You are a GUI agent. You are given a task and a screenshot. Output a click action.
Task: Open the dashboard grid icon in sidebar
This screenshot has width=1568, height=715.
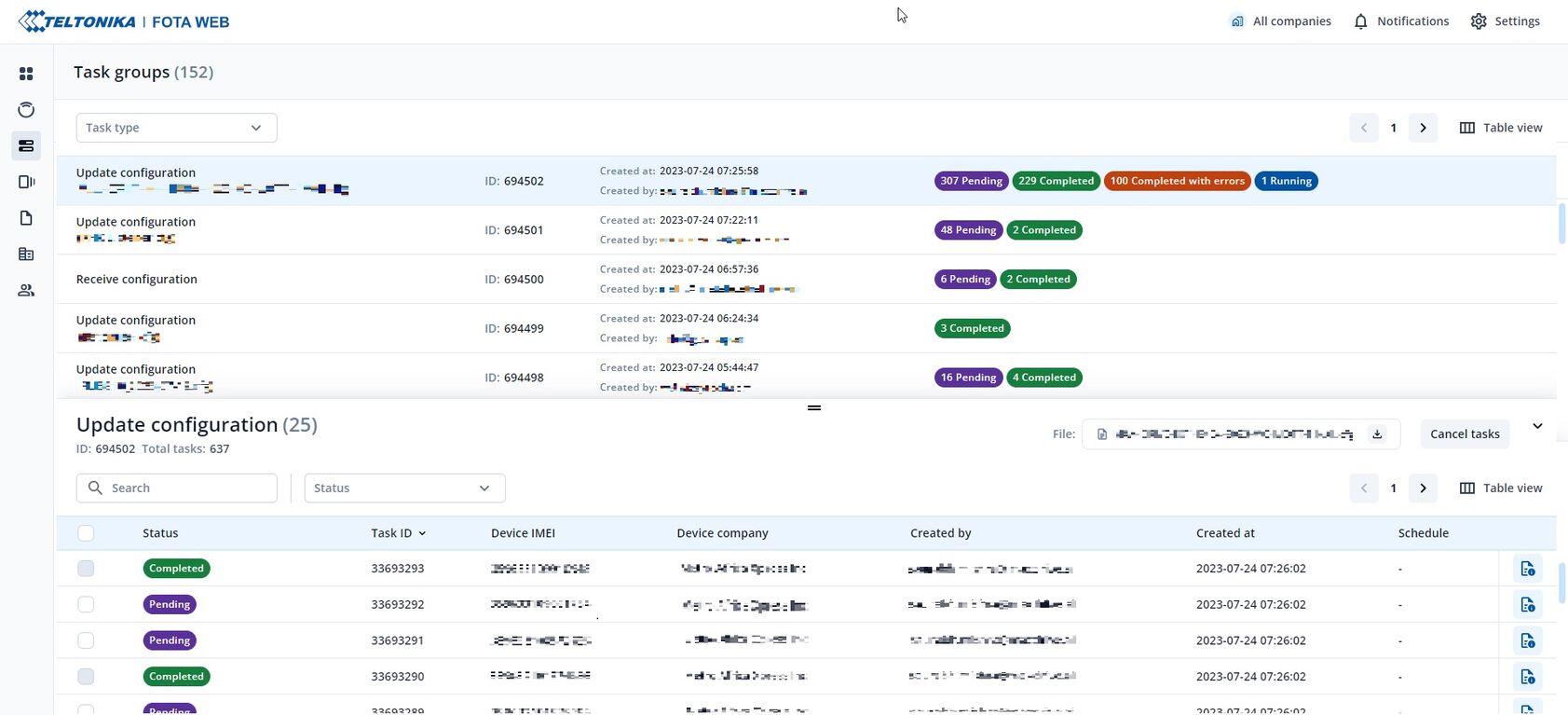pyautogui.click(x=26, y=74)
